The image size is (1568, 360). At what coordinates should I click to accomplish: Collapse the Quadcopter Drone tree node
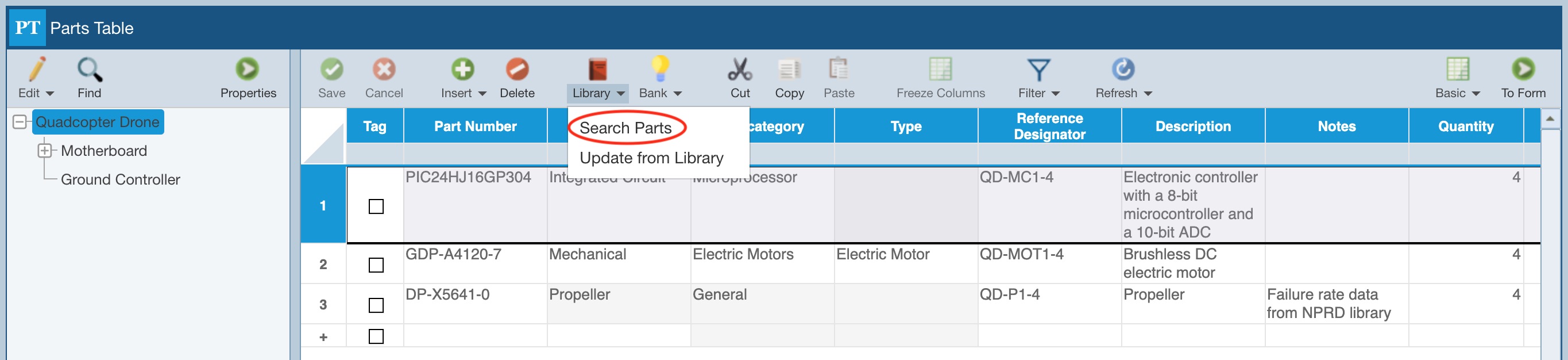(20, 122)
